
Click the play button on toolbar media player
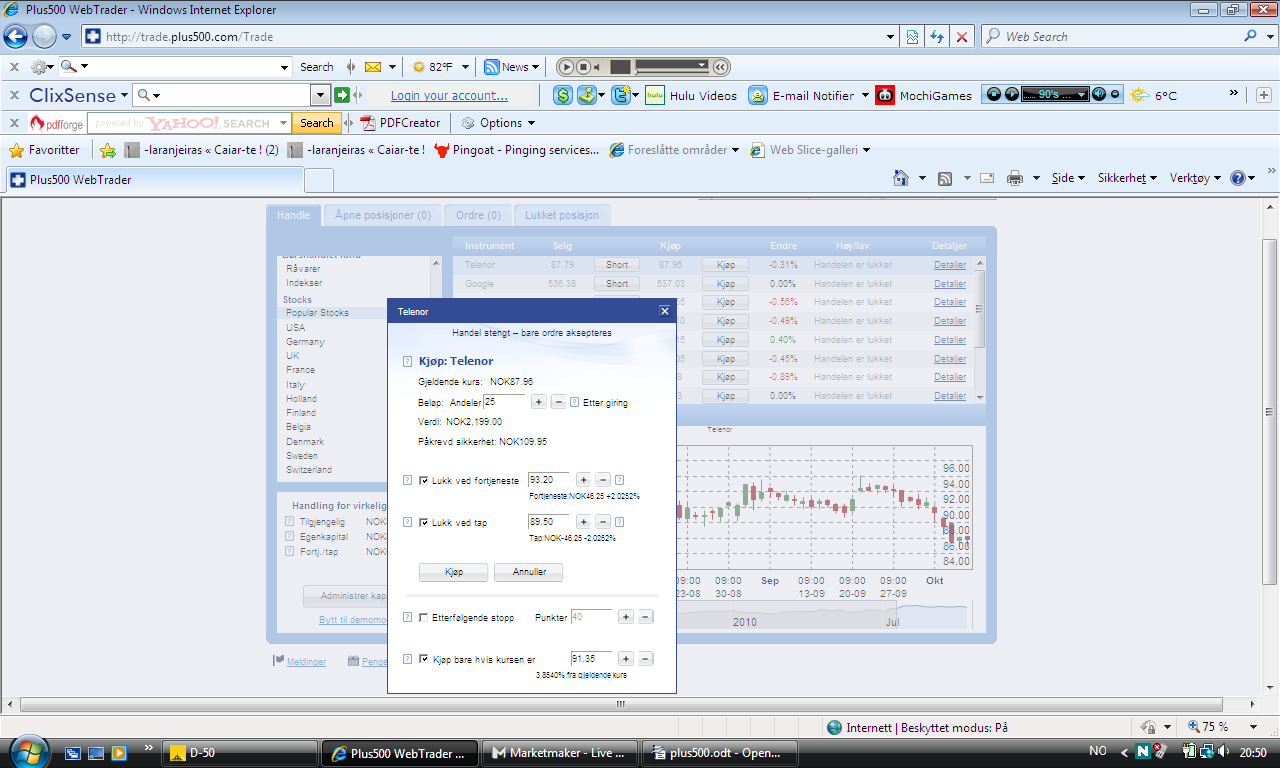566,67
